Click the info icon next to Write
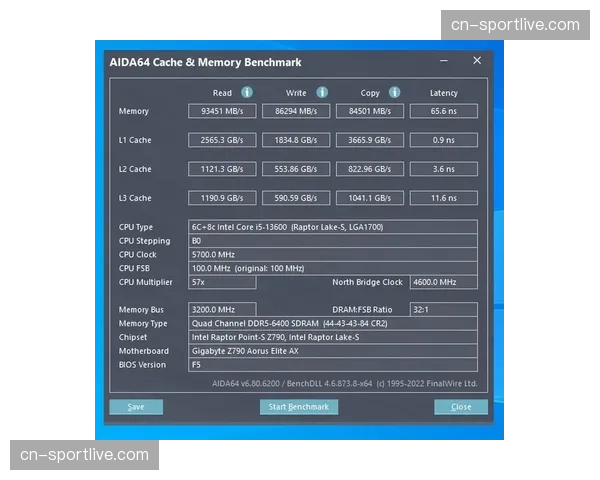The width and height of the screenshot is (600, 480). (x=320, y=93)
